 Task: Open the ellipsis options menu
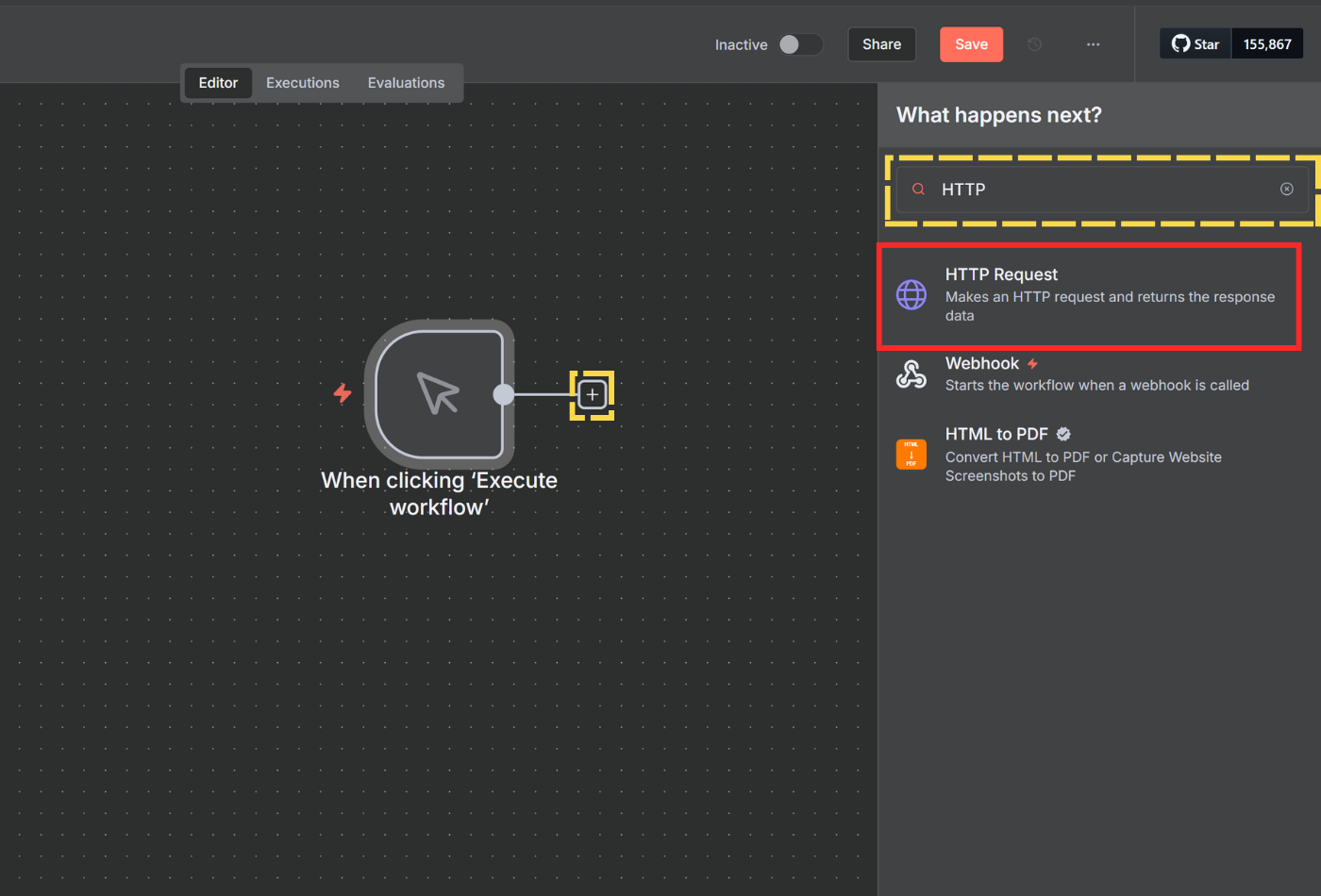pos(1093,44)
